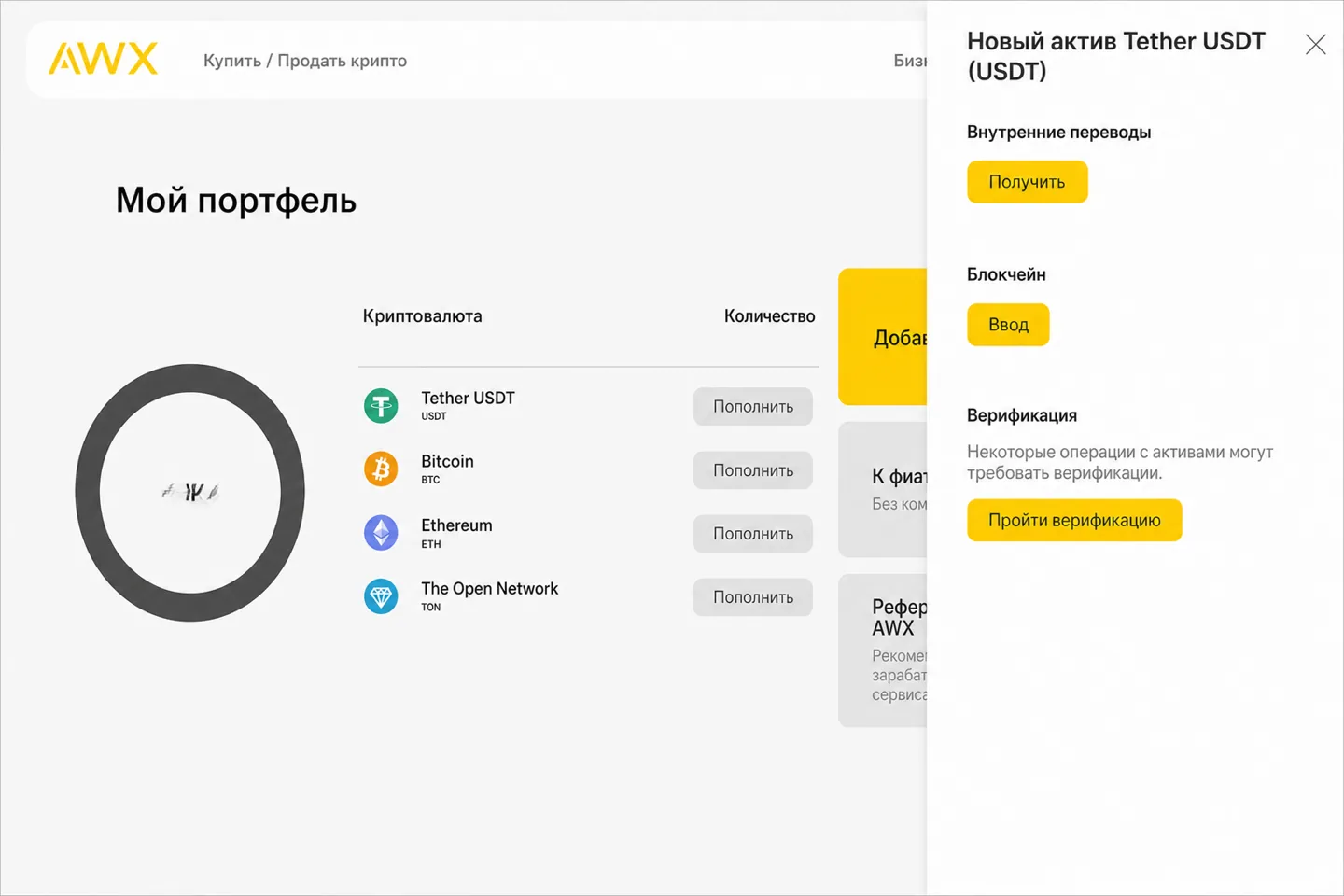1344x896 pixels.
Task: Click the Ethereum coin icon
Action: click(x=381, y=533)
